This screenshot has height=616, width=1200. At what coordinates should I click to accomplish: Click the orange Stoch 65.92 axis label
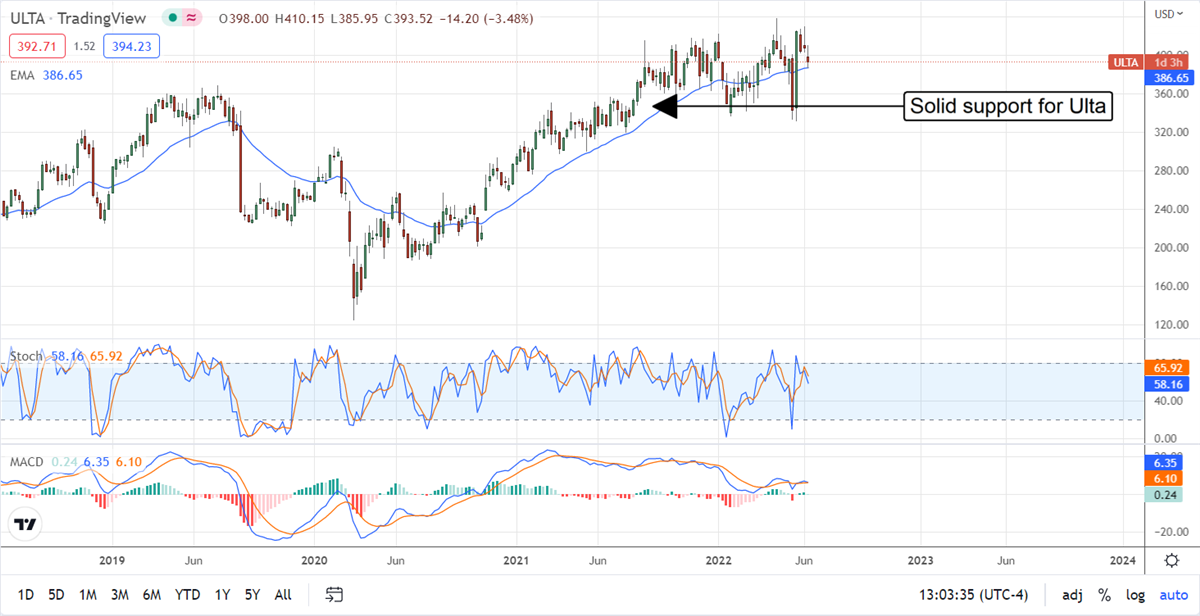(x=1169, y=368)
